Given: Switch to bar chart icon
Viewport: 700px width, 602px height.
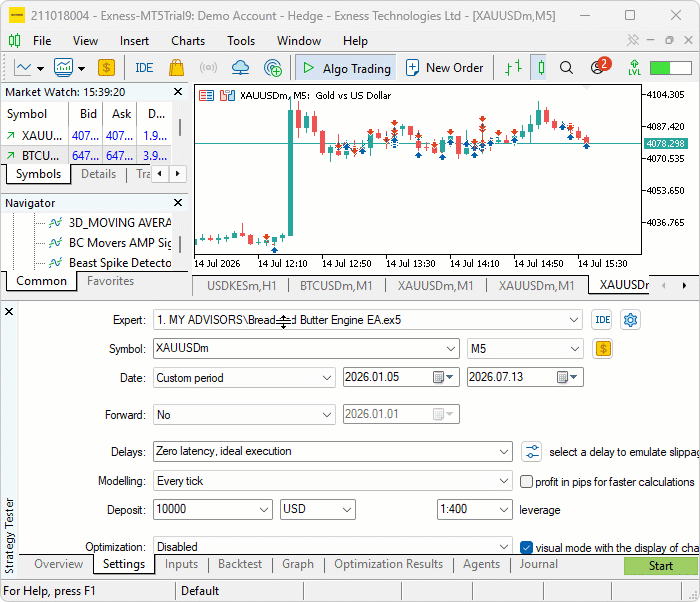Looking at the screenshot, I should click(x=514, y=68).
